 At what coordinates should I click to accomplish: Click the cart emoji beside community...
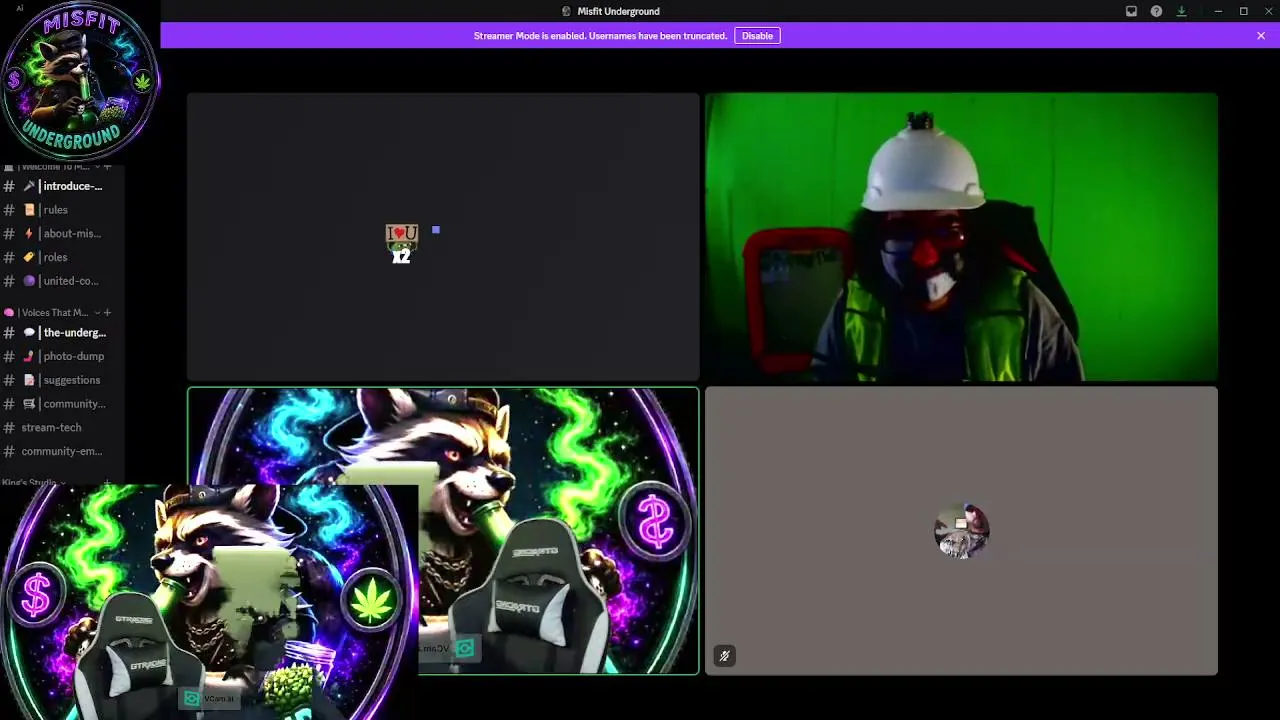[29, 404]
